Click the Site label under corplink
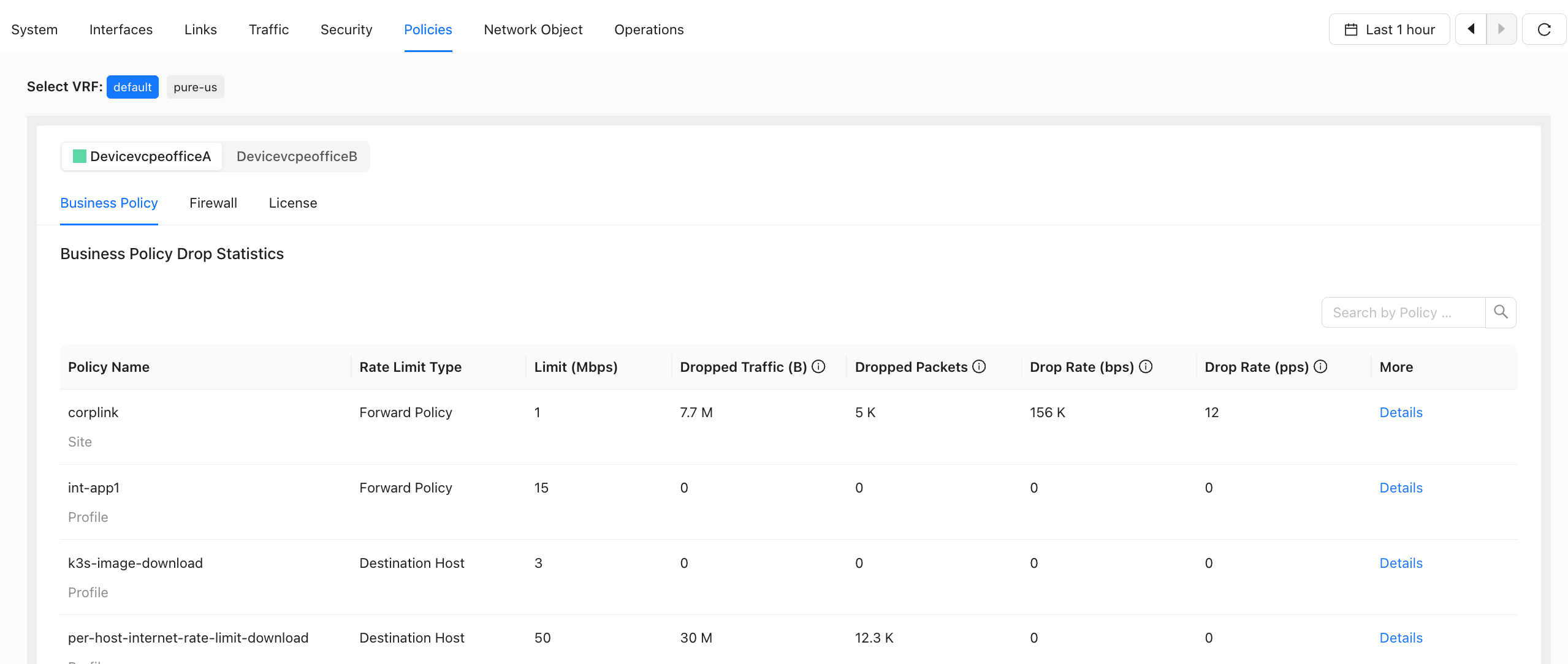The image size is (1568, 664). [80, 442]
